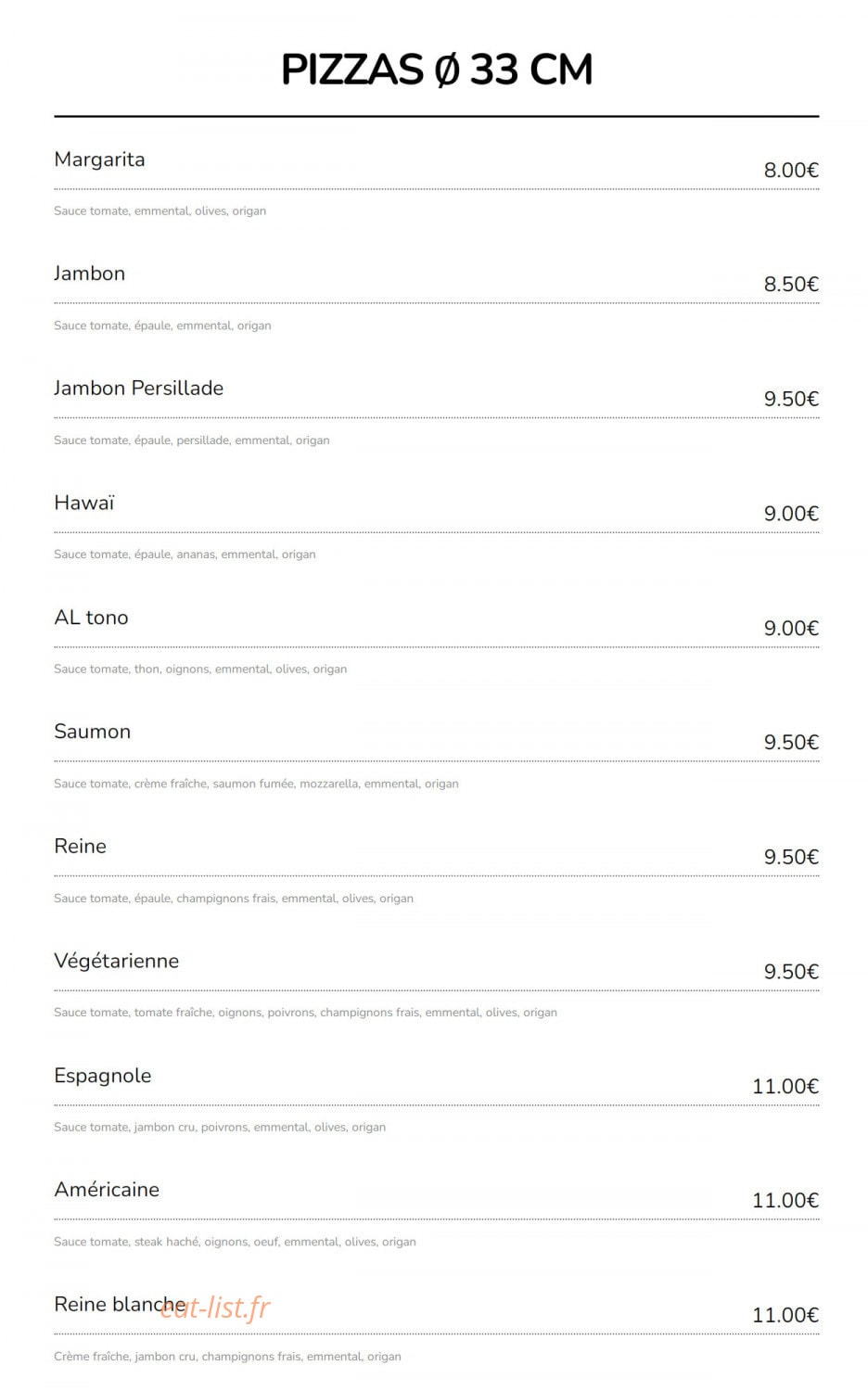This screenshot has width=868, height=1391.
Task: Click the eat-list.fr watermark
Action: coord(215,1308)
